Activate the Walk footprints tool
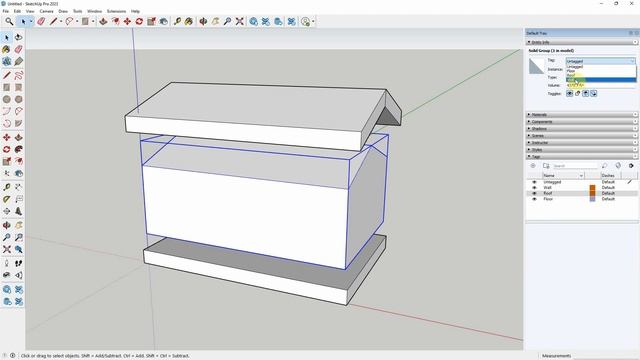Image resolution: width=640 pixels, height=360 pixels. point(18,263)
